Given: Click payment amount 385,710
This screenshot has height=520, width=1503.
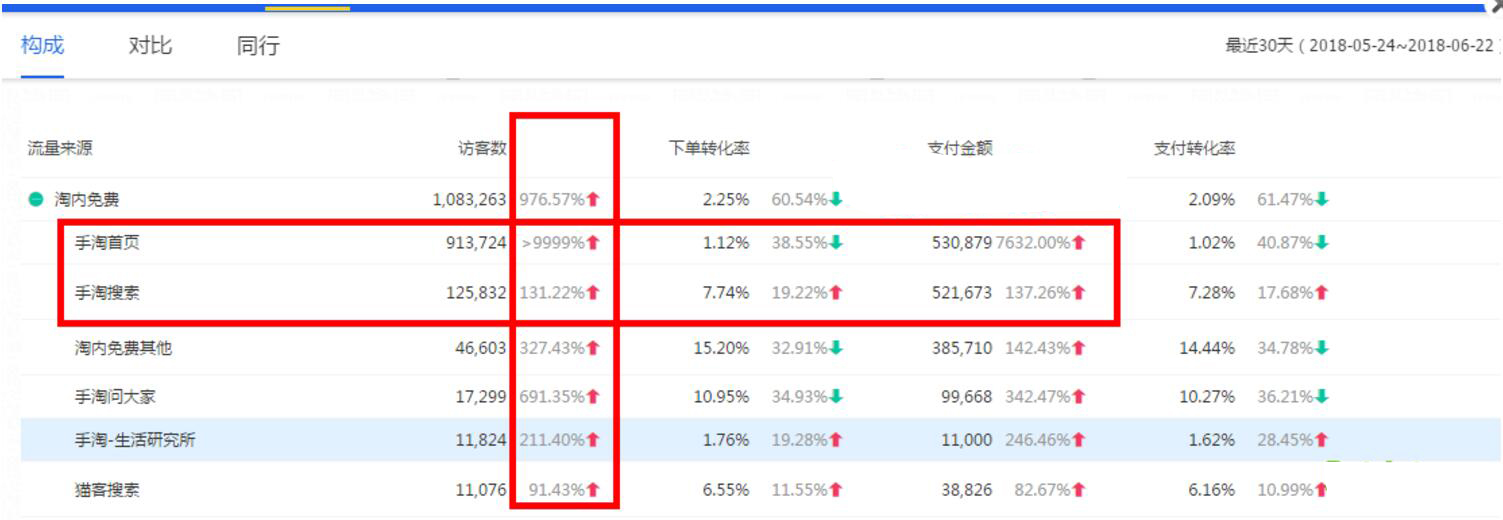Looking at the screenshot, I should click(x=962, y=348).
